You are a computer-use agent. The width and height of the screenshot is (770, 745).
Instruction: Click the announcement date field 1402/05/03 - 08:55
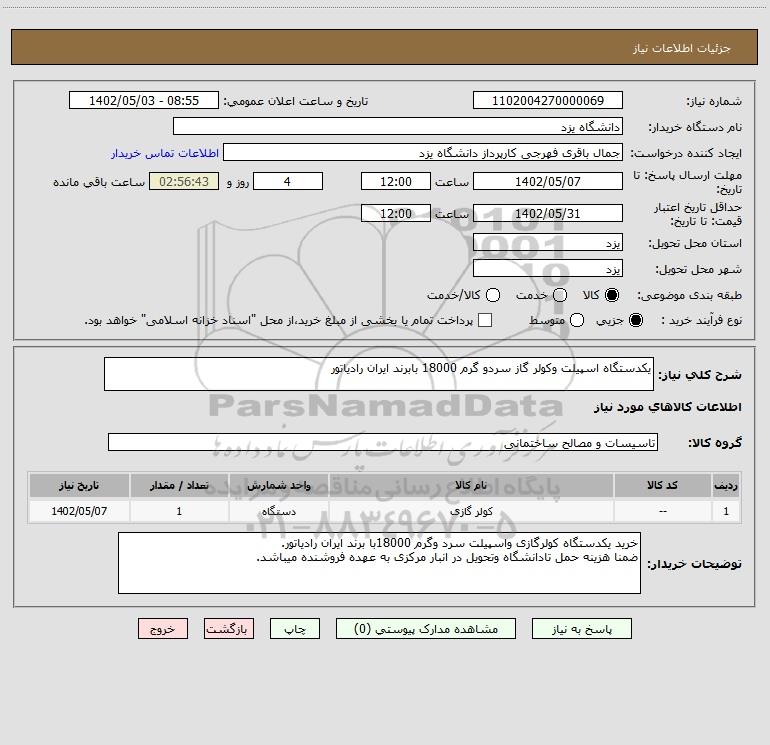coord(144,100)
